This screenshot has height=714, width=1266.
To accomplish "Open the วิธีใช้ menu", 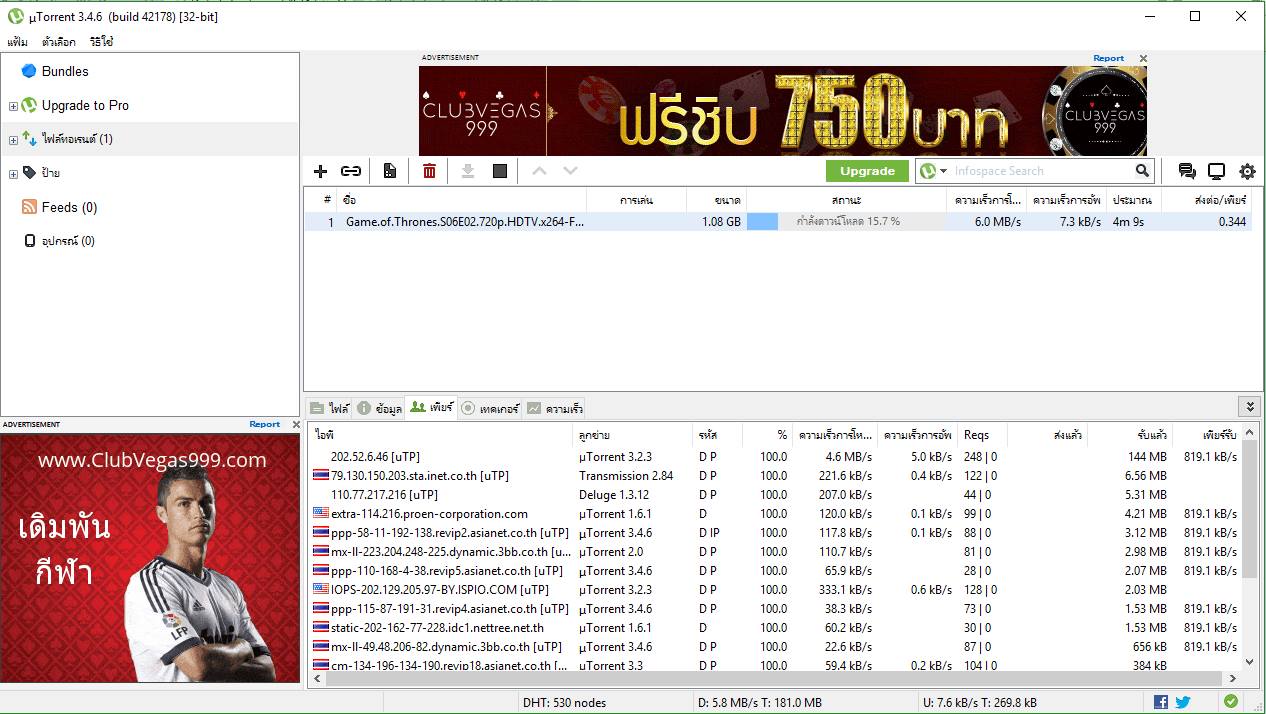I will [x=101, y=42].
